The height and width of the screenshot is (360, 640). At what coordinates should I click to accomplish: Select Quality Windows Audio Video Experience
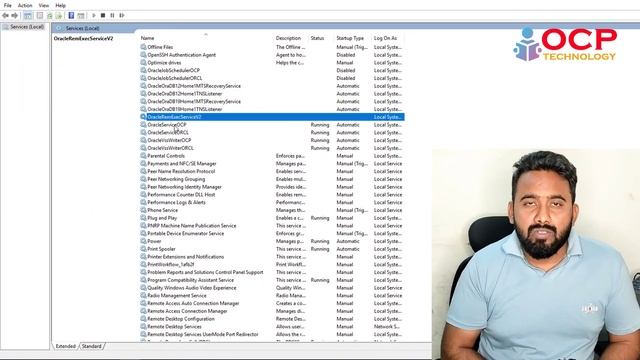coord(191,288)
